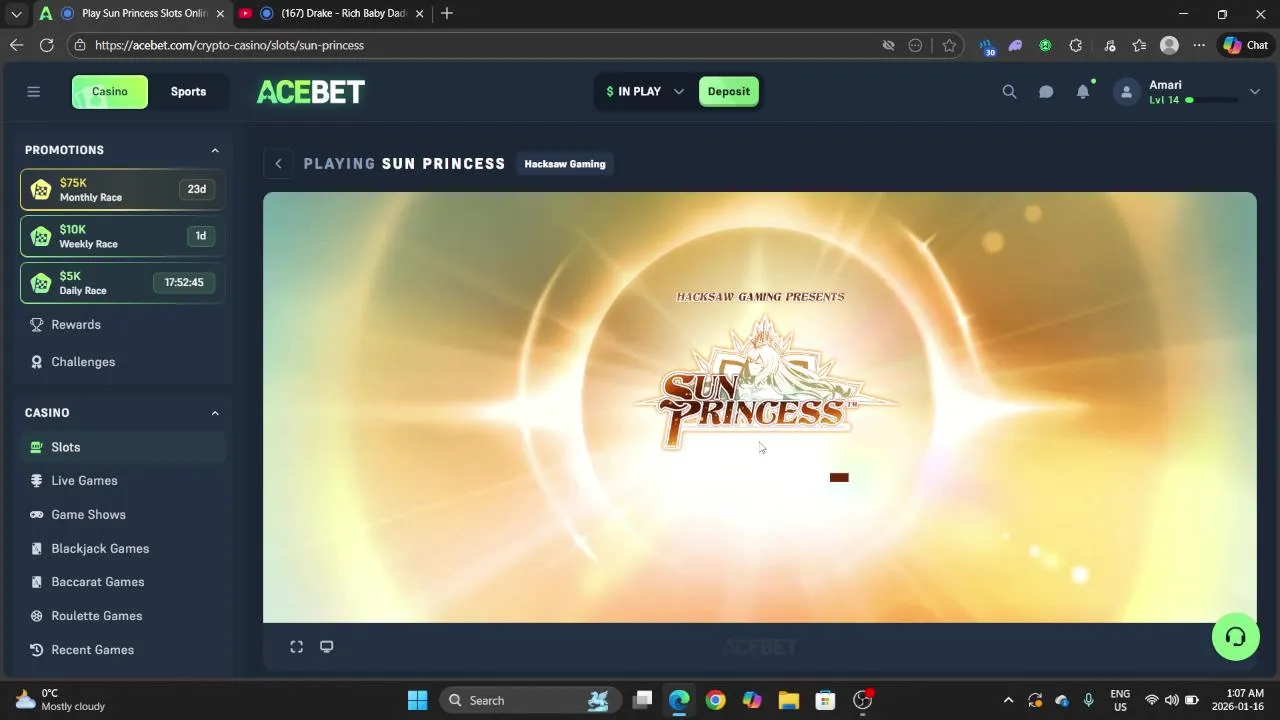Reload the page
1280x720 pixels.
tap(46, 45)
